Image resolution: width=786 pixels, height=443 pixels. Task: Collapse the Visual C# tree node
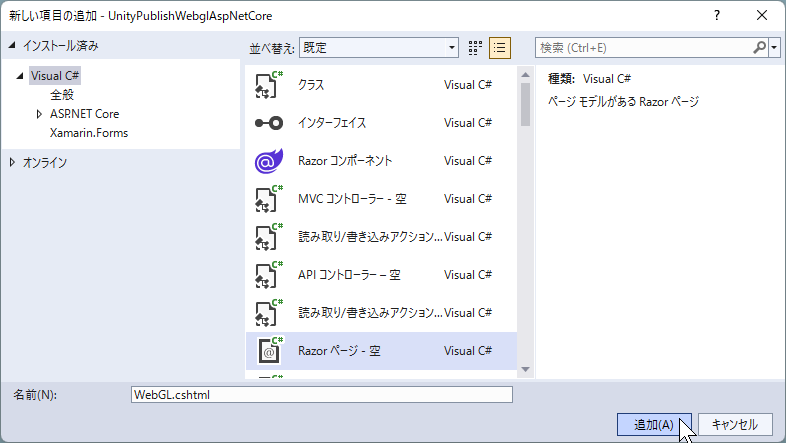20,76
